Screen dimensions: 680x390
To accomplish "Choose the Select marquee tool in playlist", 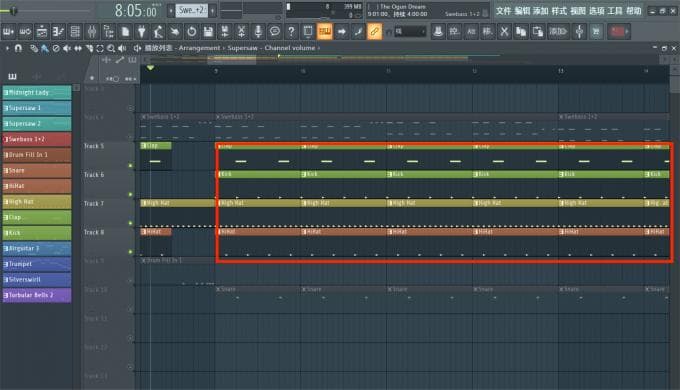I will click(x=100, y=48).
